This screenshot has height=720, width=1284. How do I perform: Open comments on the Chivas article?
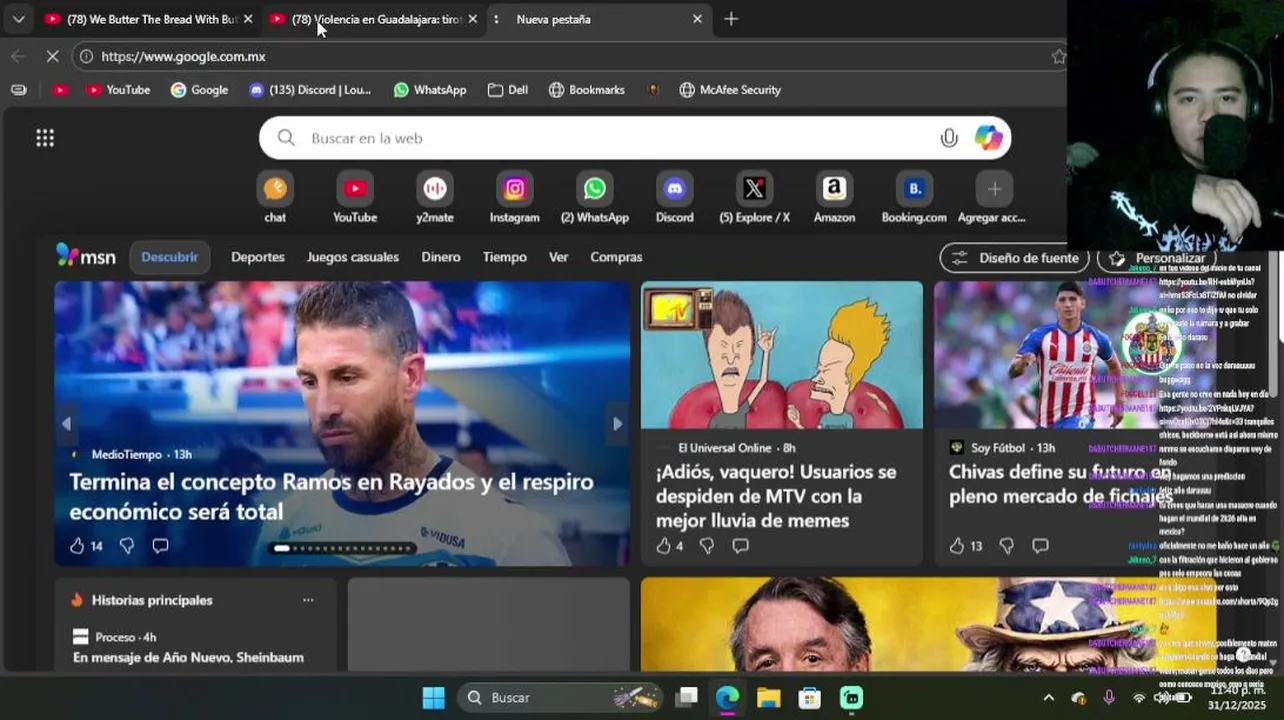pos(1040,545)
